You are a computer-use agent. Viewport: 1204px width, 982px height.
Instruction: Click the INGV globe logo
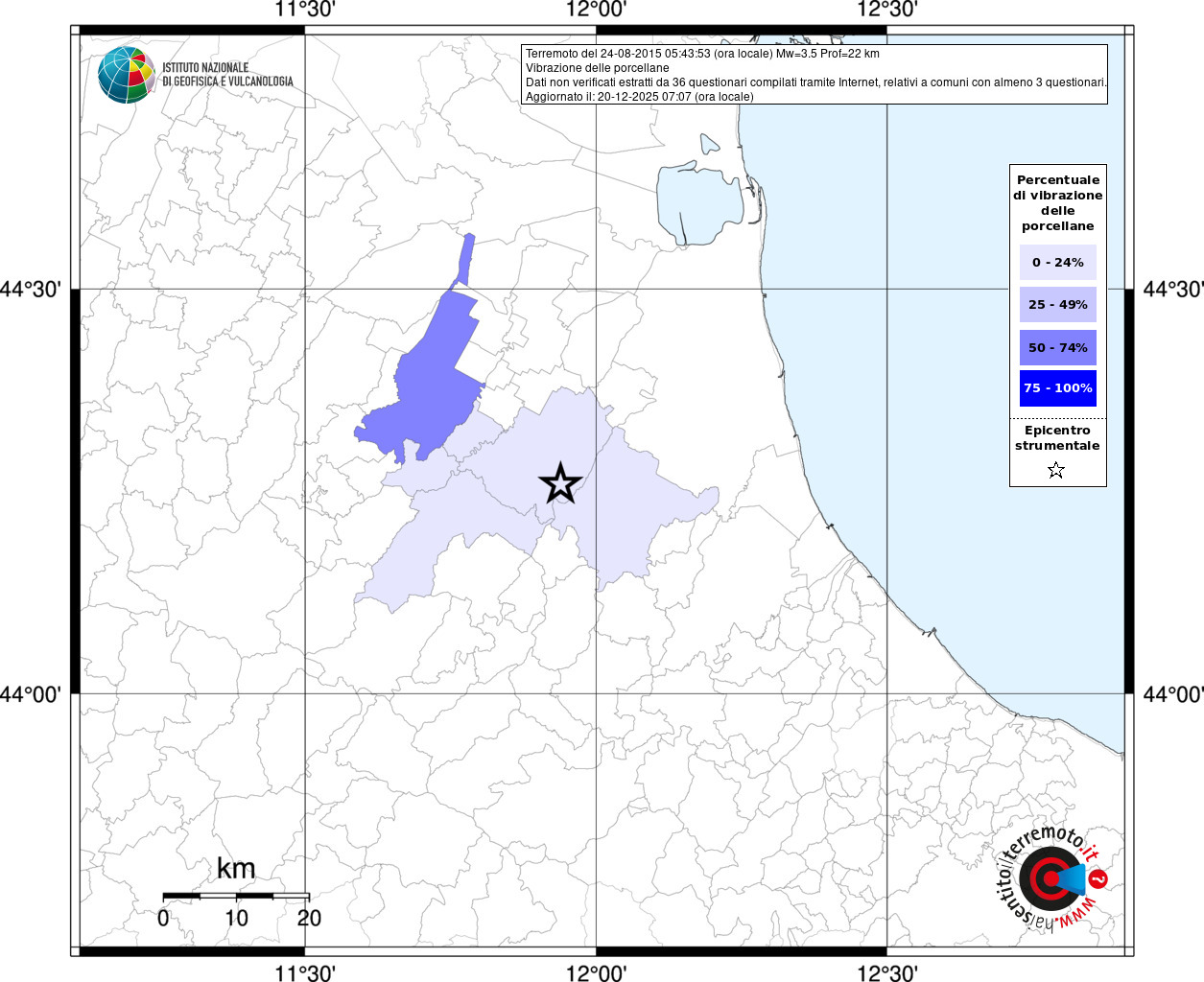[x=126, y=75]
